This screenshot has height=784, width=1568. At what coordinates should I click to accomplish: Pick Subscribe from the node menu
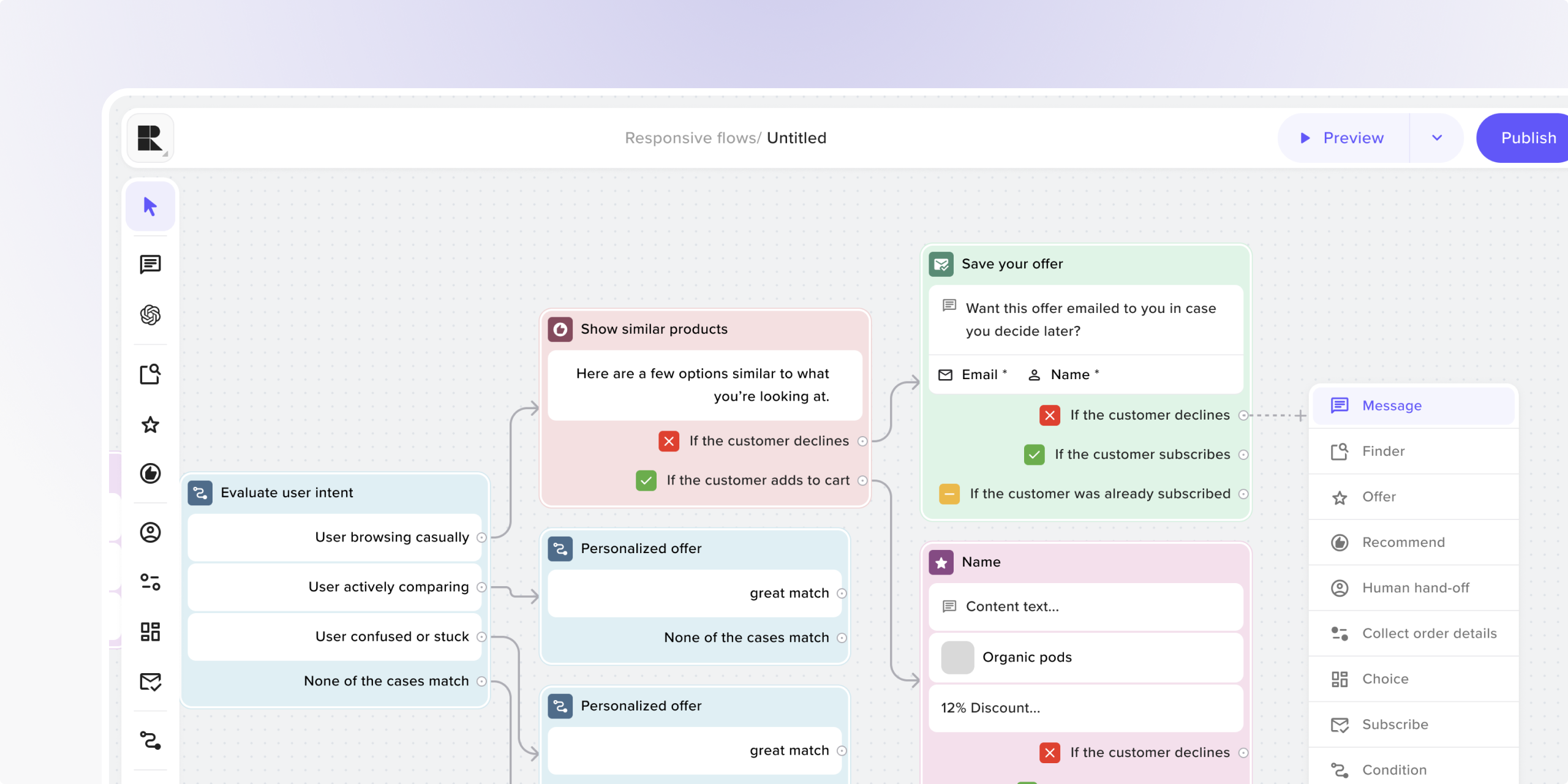click(x=1414, y=725)
